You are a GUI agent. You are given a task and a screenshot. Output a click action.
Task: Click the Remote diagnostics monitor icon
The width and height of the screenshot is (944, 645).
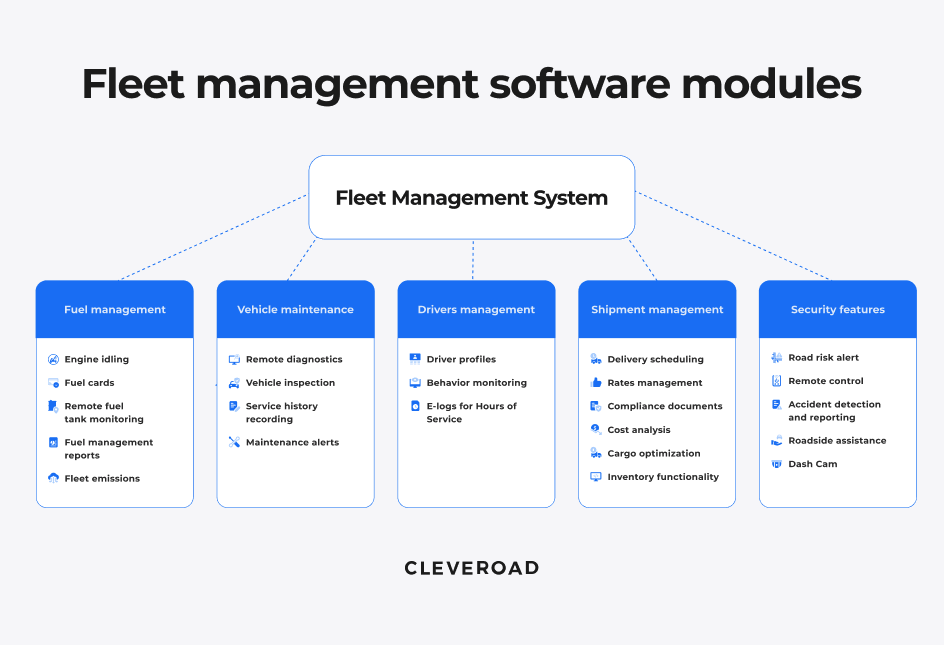[234, 360]
